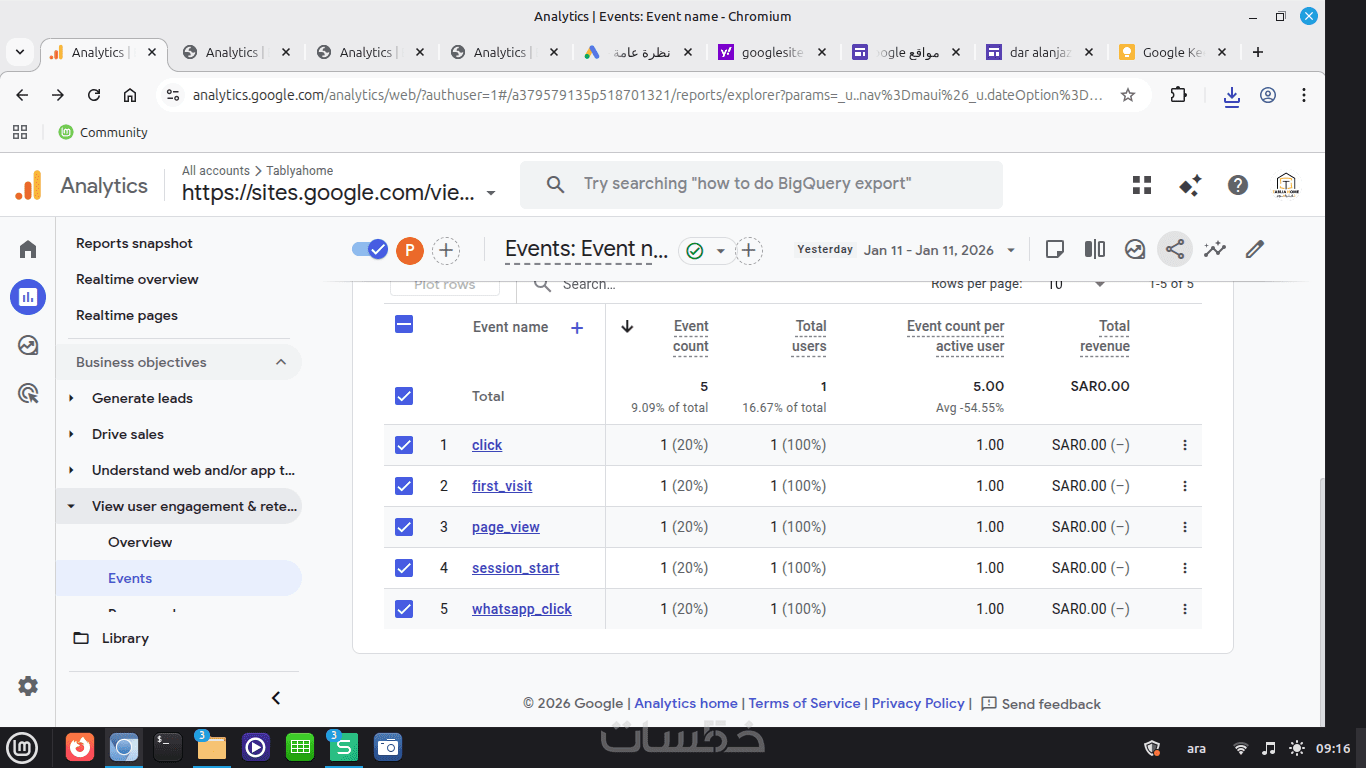Expand Drive sales in sidebar
This screenshot has width=1366, height=768.
pos(71,434)
